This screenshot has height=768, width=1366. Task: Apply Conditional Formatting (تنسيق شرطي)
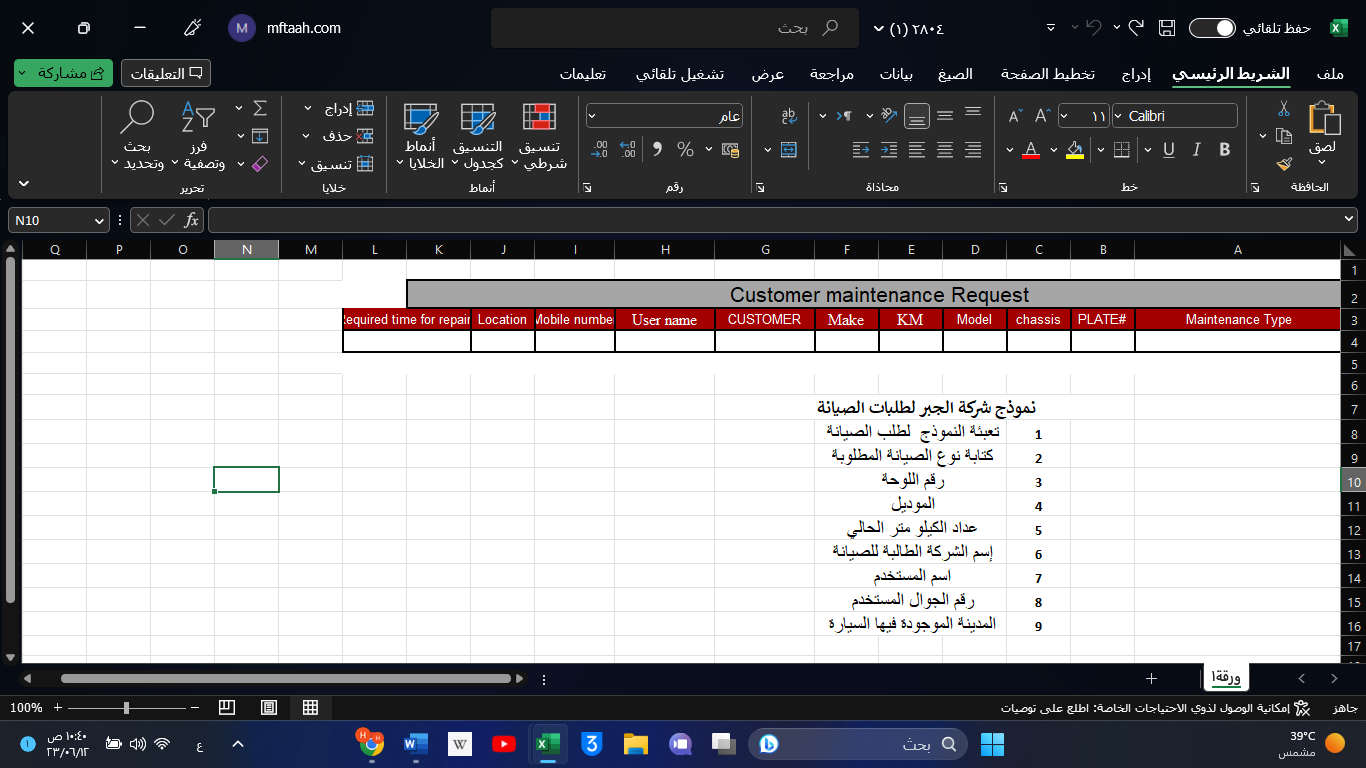point(540,135)
